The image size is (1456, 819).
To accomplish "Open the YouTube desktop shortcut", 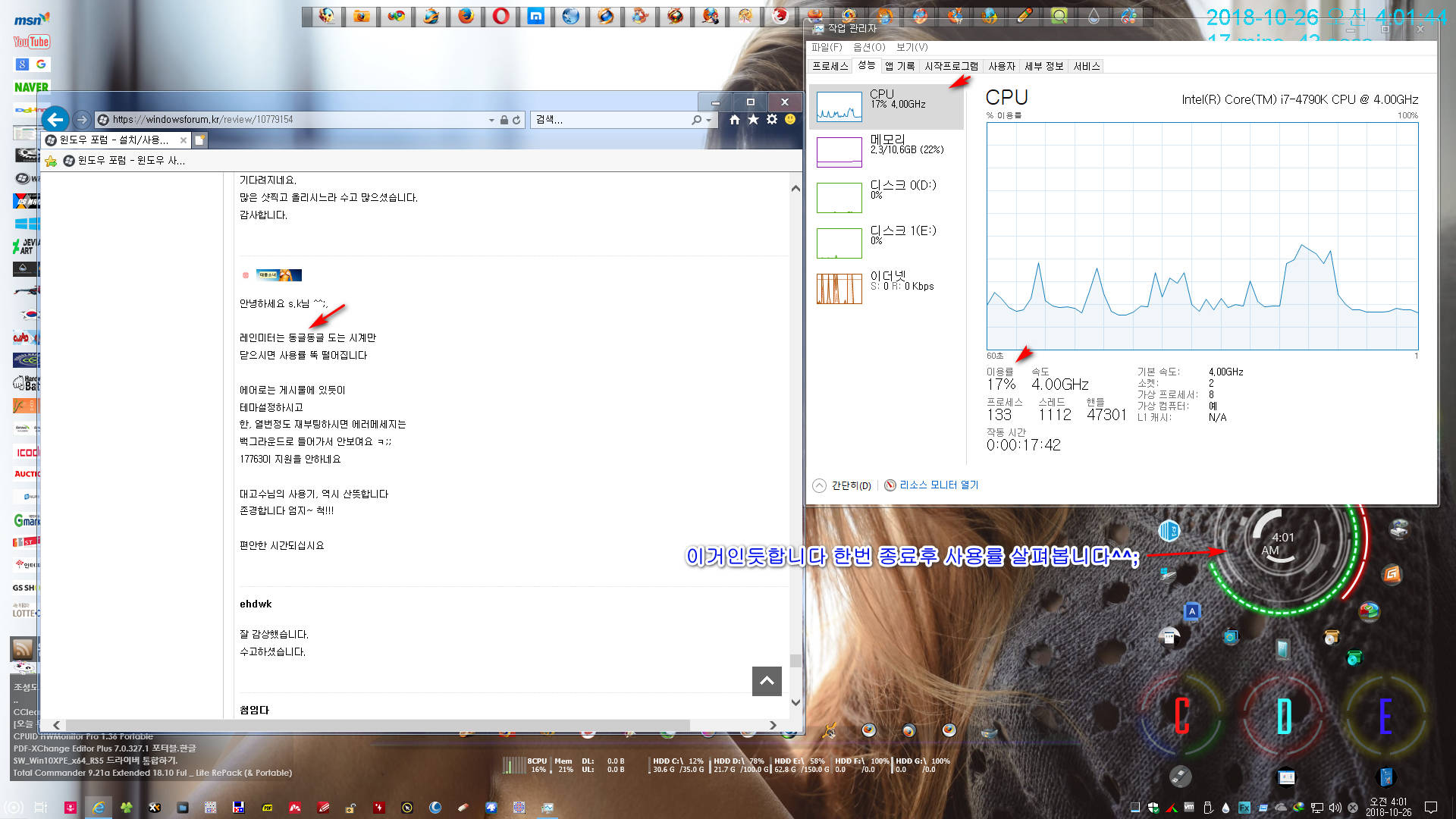I will click(32, 42).
